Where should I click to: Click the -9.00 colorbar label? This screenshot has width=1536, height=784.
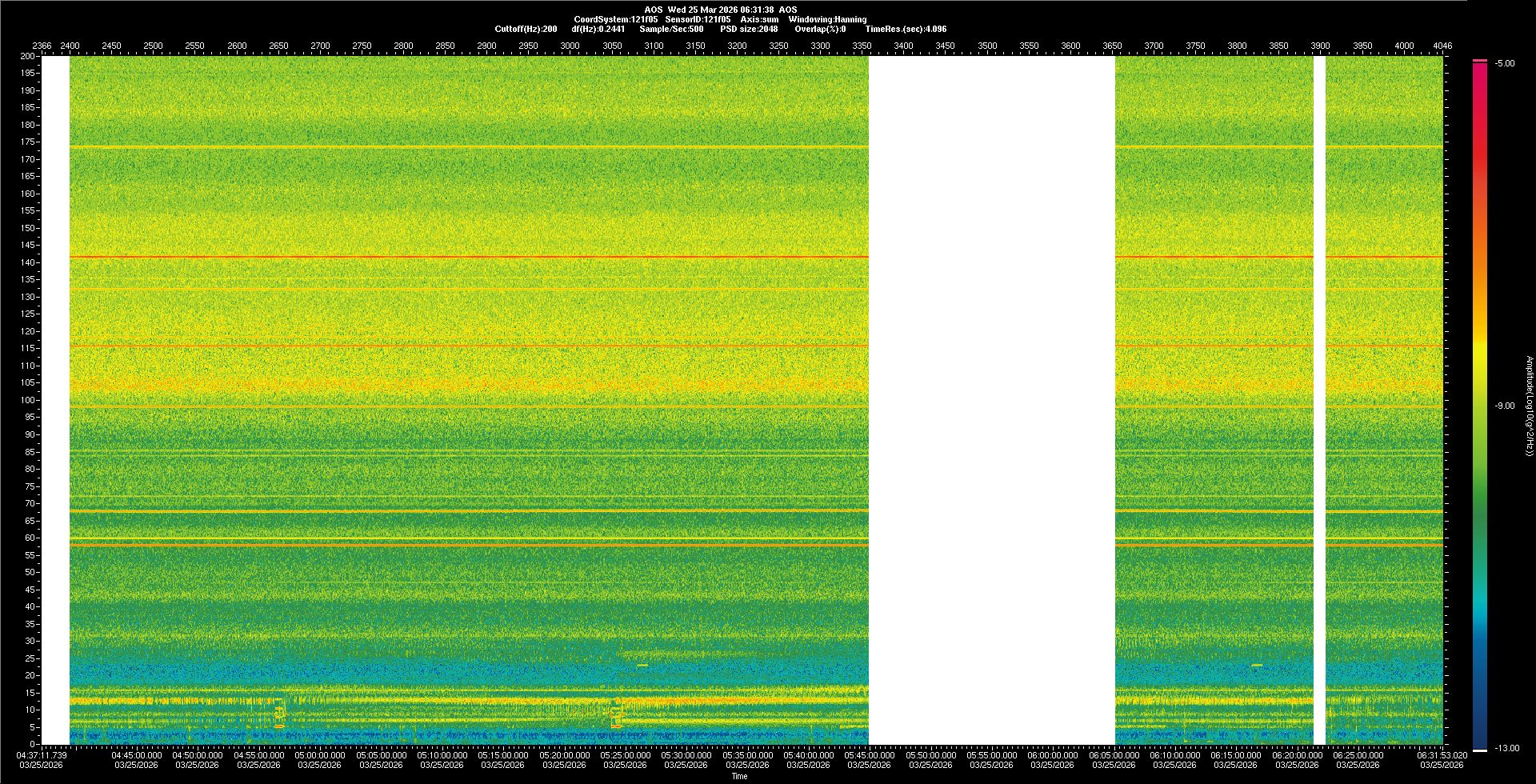pyautogui.click(x=1504, y=406)
